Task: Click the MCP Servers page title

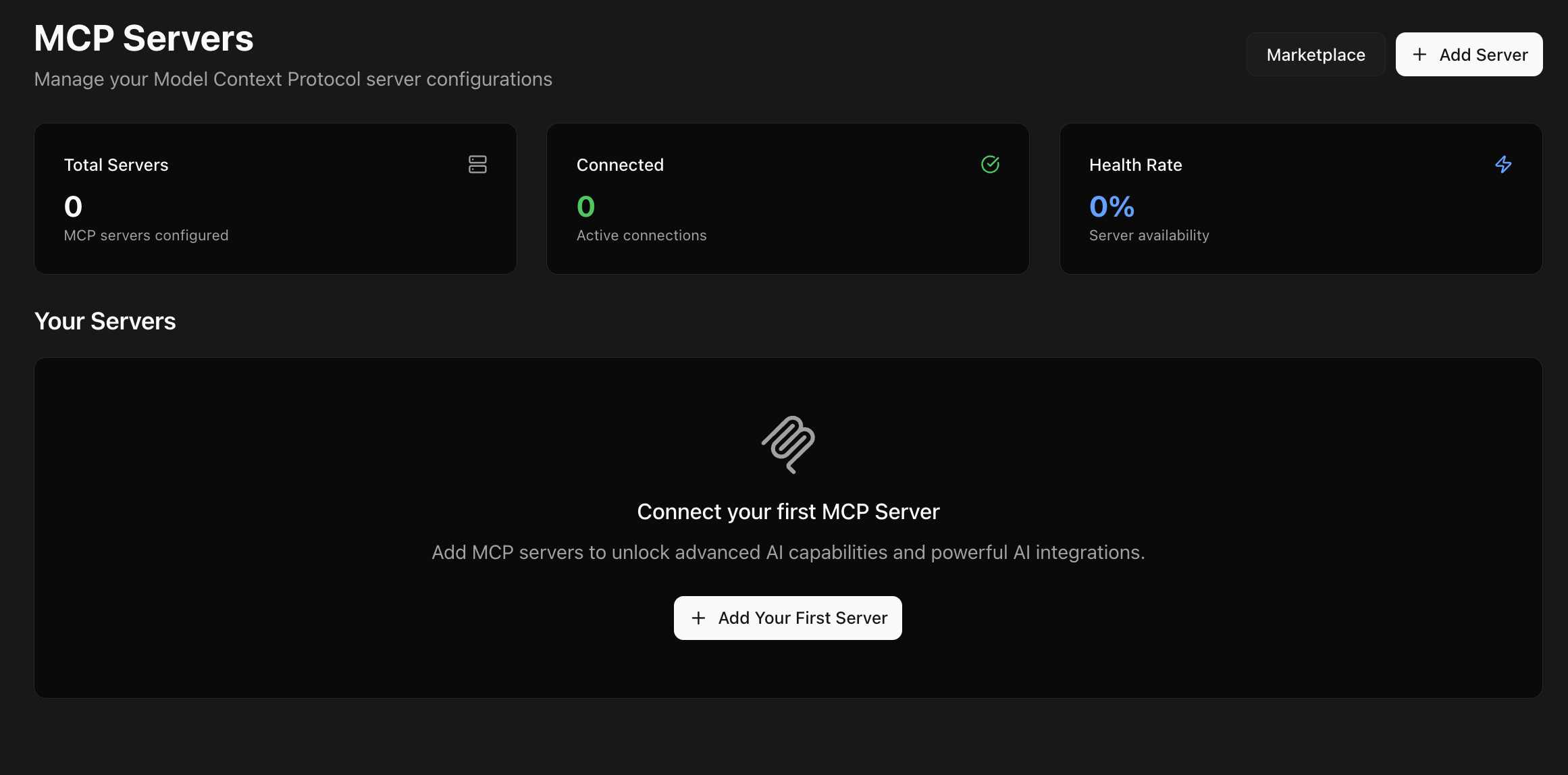Action: point(144,38)
